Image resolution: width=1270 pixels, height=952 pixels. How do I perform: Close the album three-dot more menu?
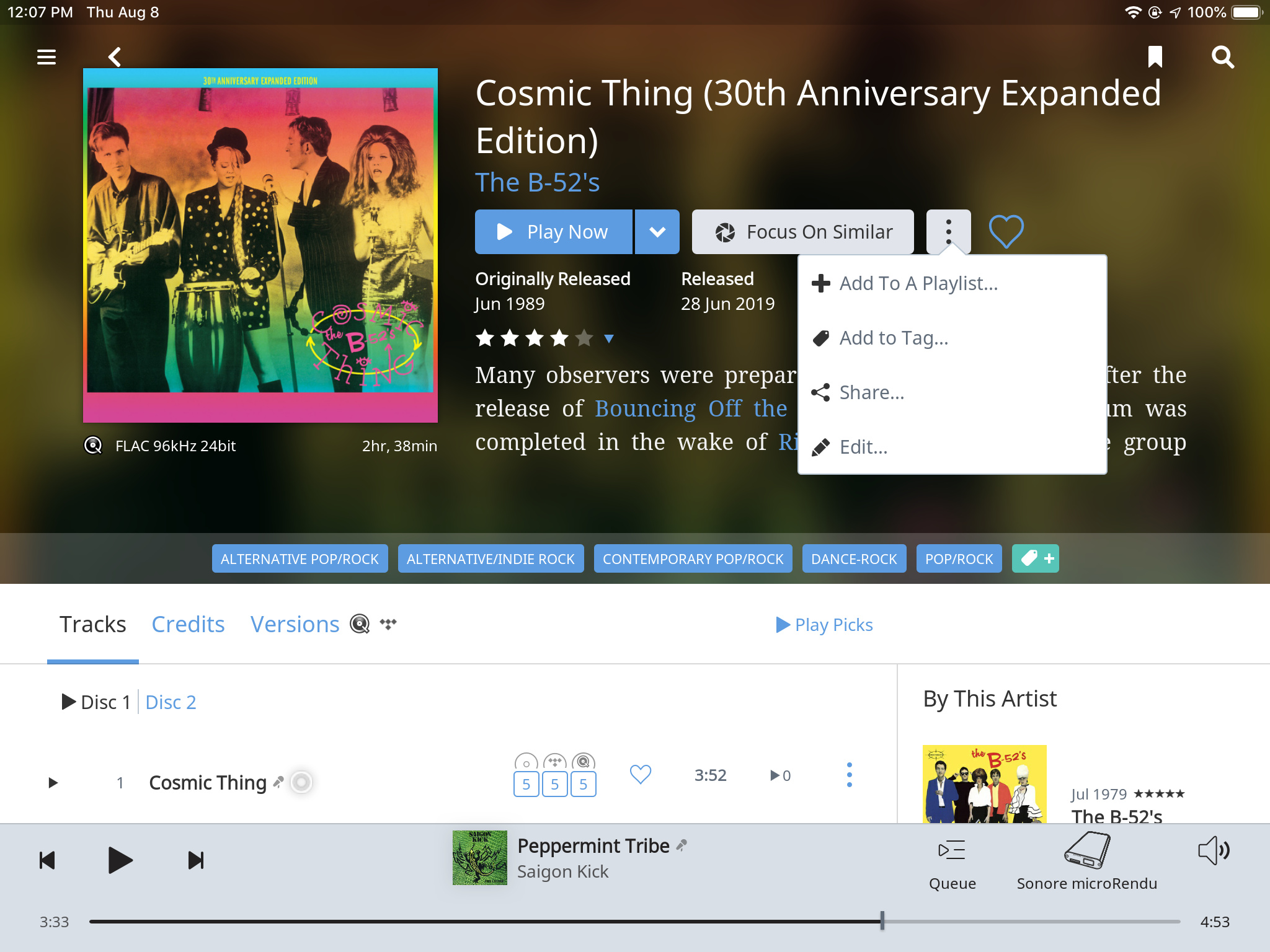tap(948, 232)
